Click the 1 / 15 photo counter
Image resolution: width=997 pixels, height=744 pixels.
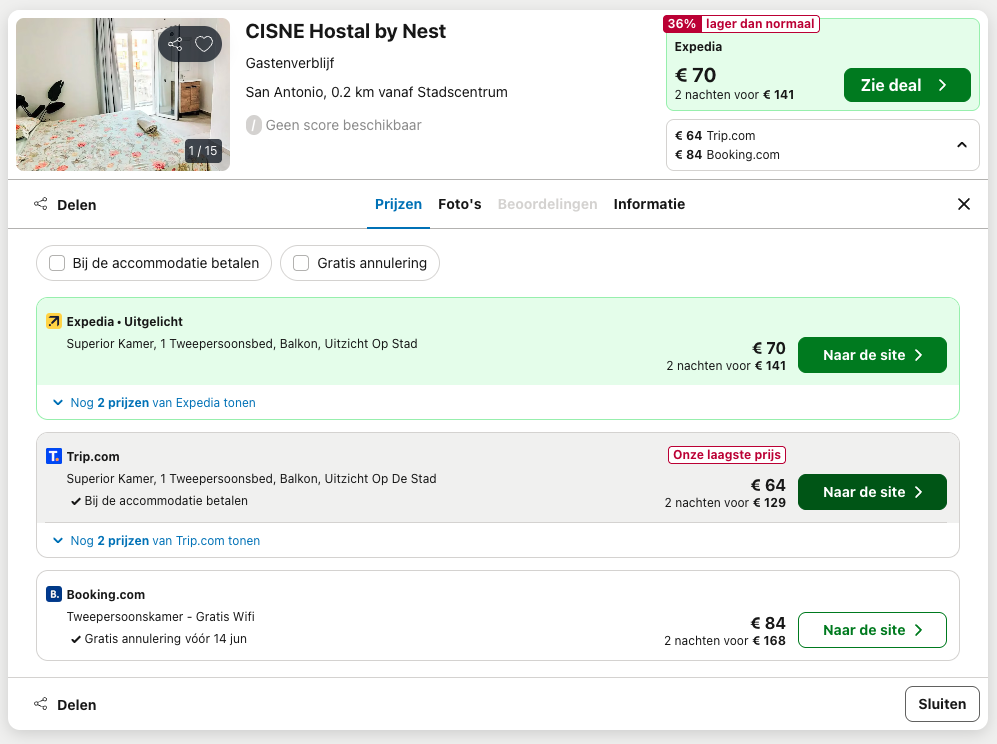[203, 151]
